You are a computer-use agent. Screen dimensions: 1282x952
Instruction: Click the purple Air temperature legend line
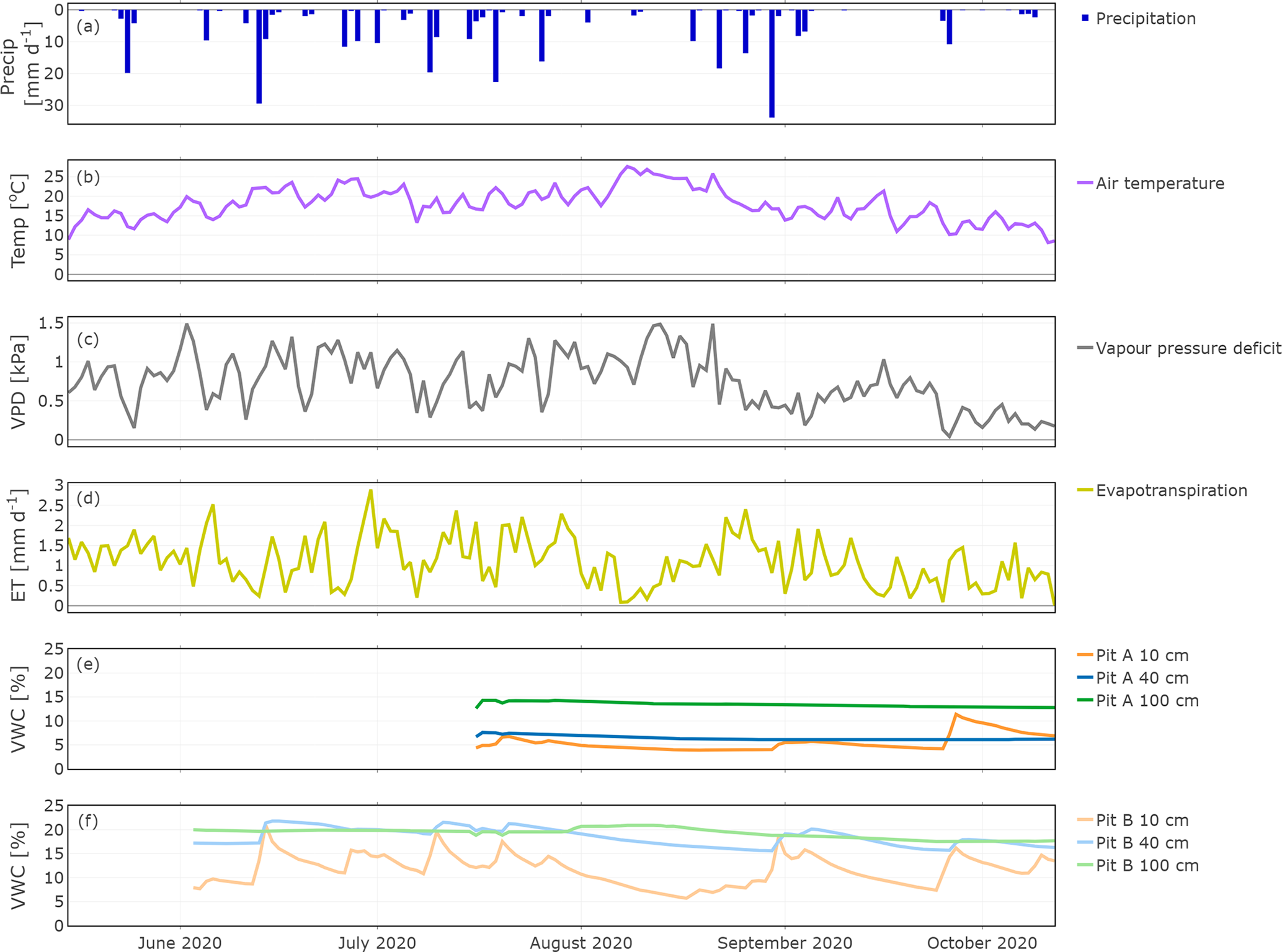click(1085, 183)
